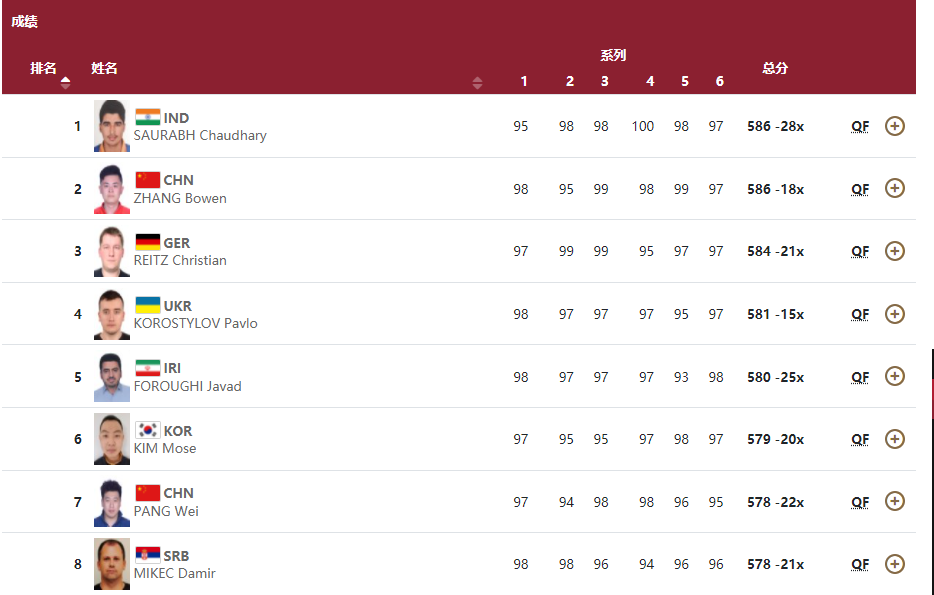
Task: Open ZHANG Bowen athlete photo
Action: (x=112, y=189)
